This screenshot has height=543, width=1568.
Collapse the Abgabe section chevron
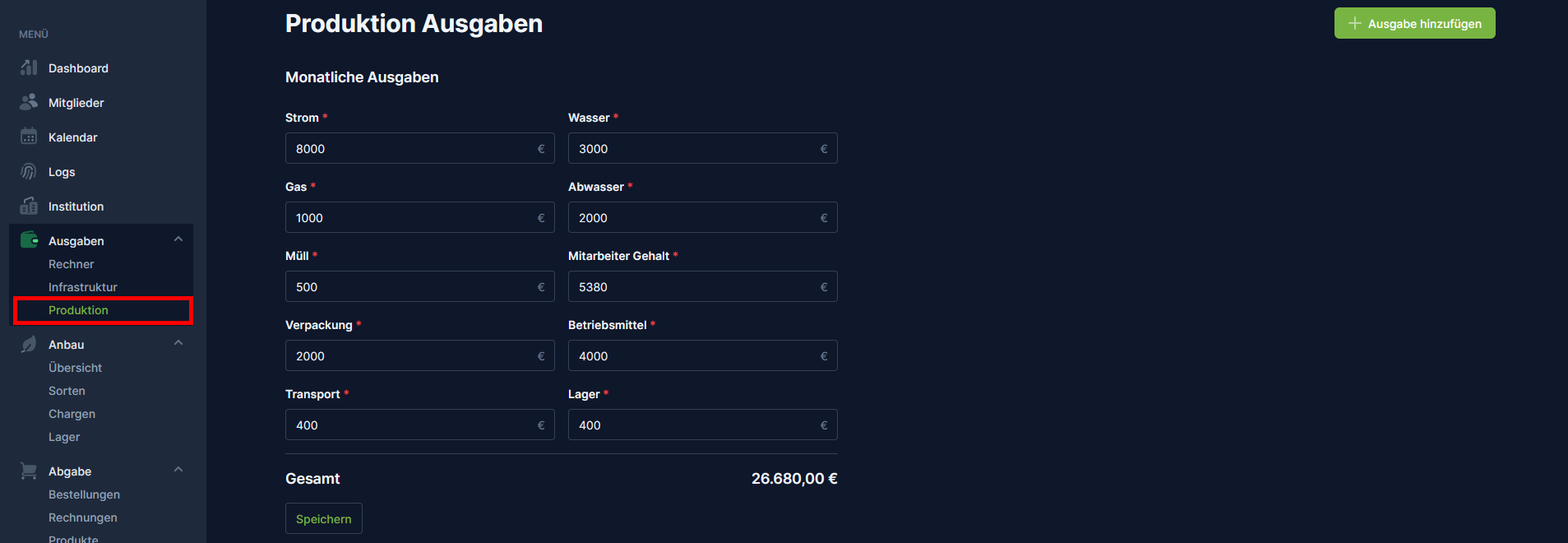(178, 470)
